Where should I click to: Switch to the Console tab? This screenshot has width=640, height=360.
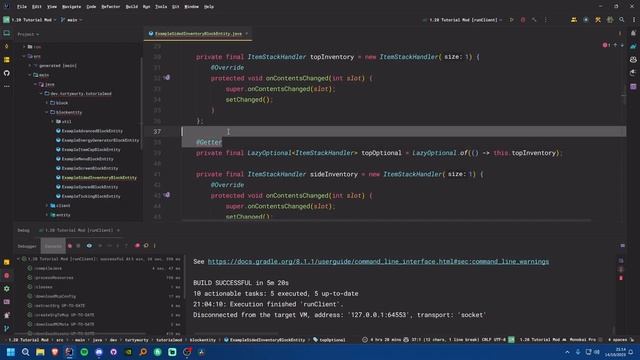pyautogui.click(x=53, y=246)
